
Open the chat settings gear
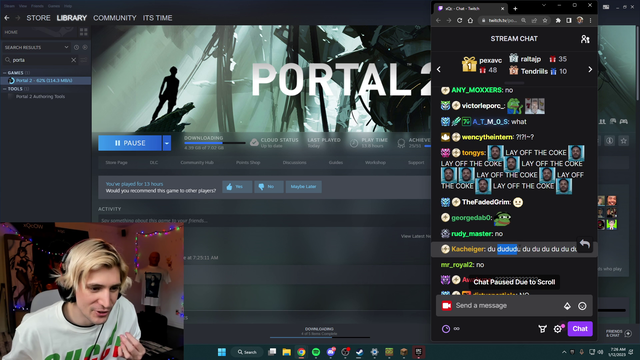(x=558, y=329)
